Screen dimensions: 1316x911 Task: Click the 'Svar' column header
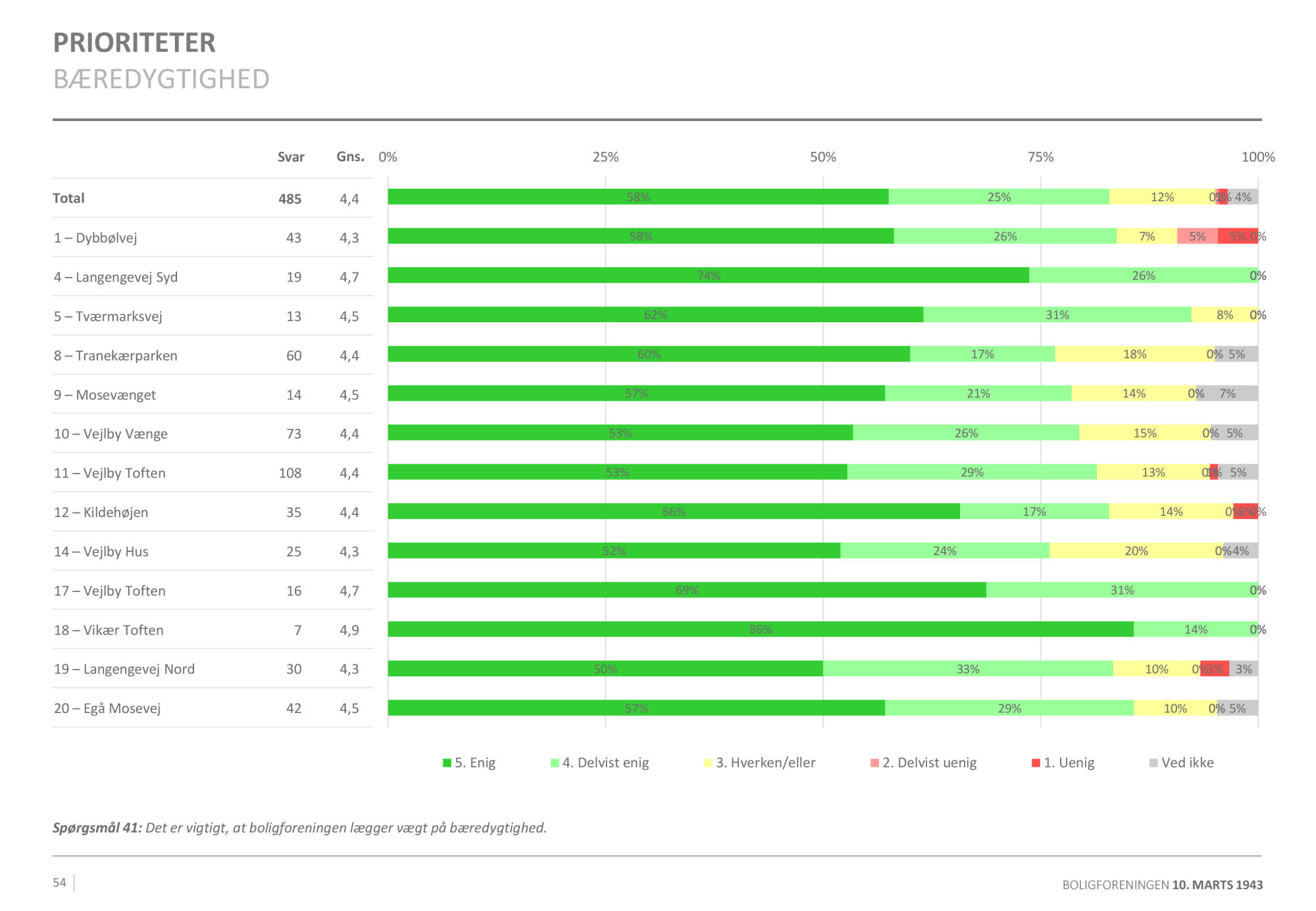click(291, 157)
